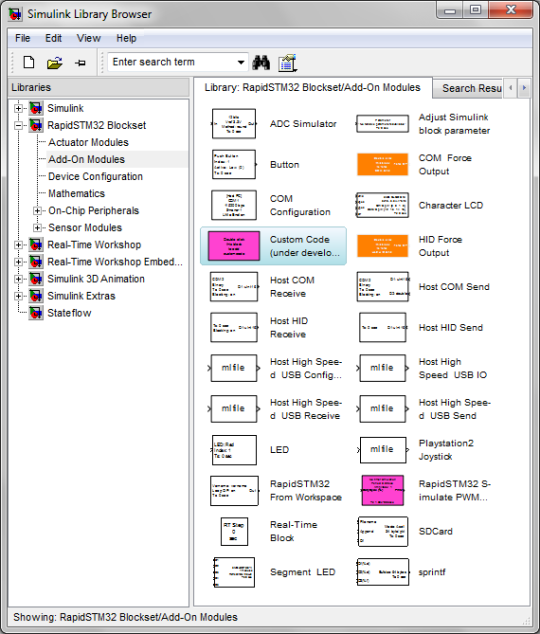
Task: Expand the Simulink library node
Action: click(x=18, y=108)
